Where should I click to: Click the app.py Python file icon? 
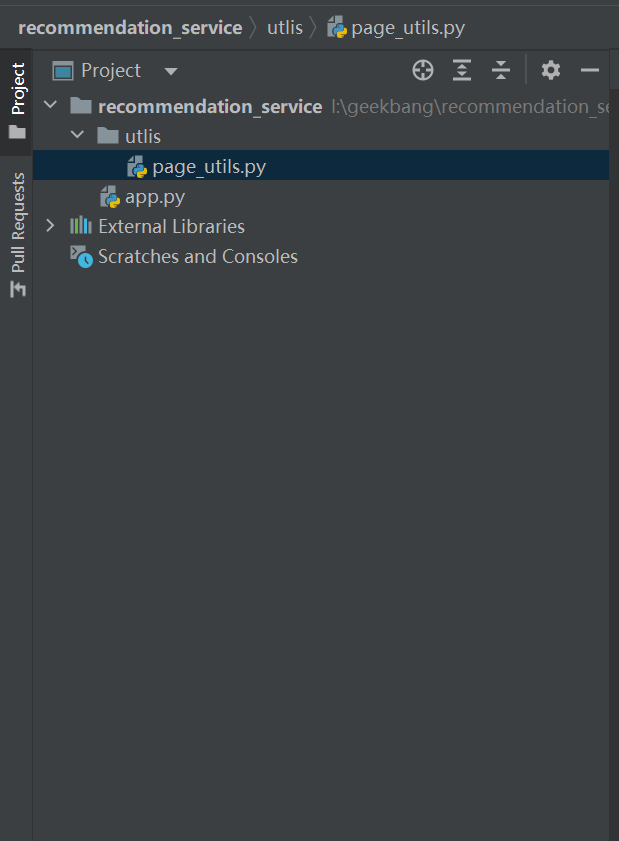coord(109,197)
